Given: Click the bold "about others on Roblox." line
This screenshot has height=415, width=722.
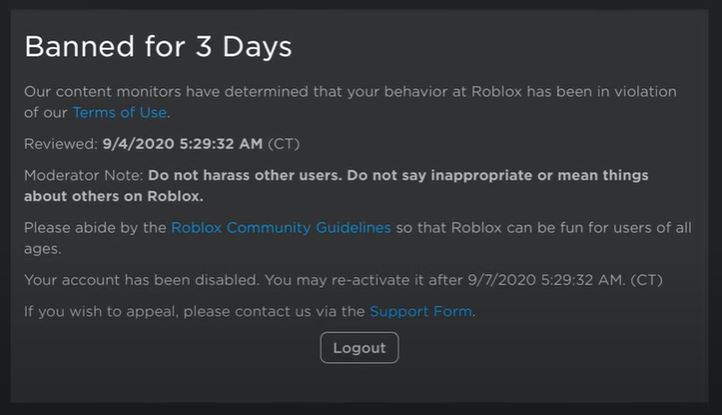Looking at the screenshot, I should pos(113,196).
